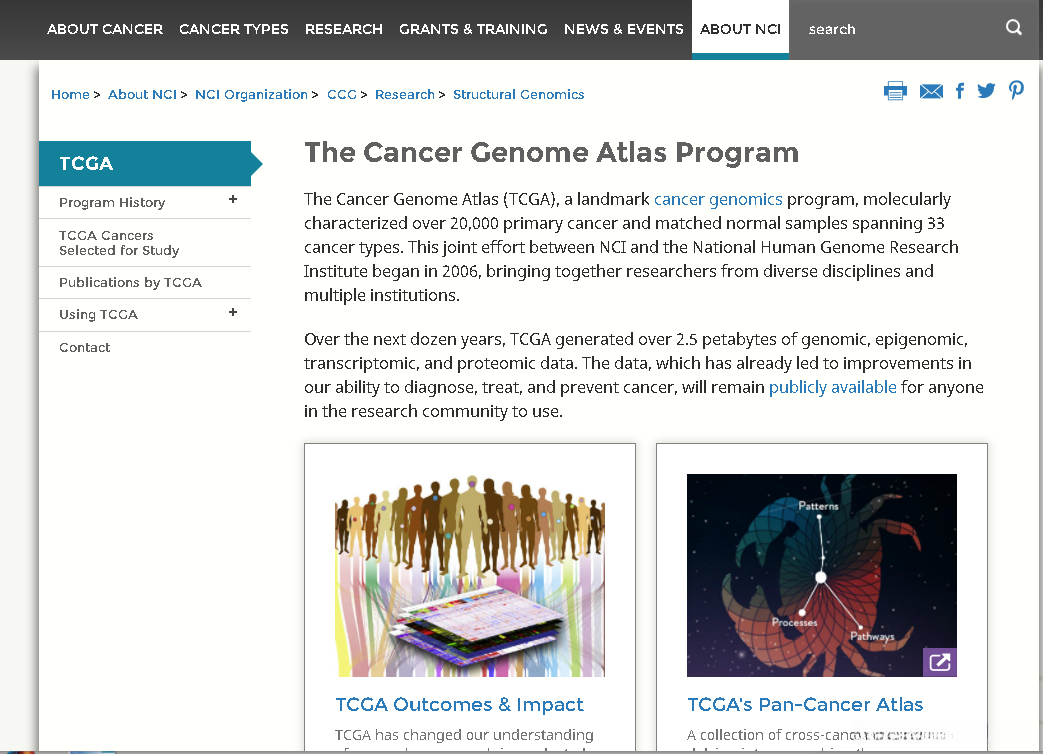Image resolution: width=1043 pixels, height=754 pixels.
Task: Share page on Pinterest icon
Action: pyautogui.click(x=1016, y=91)
